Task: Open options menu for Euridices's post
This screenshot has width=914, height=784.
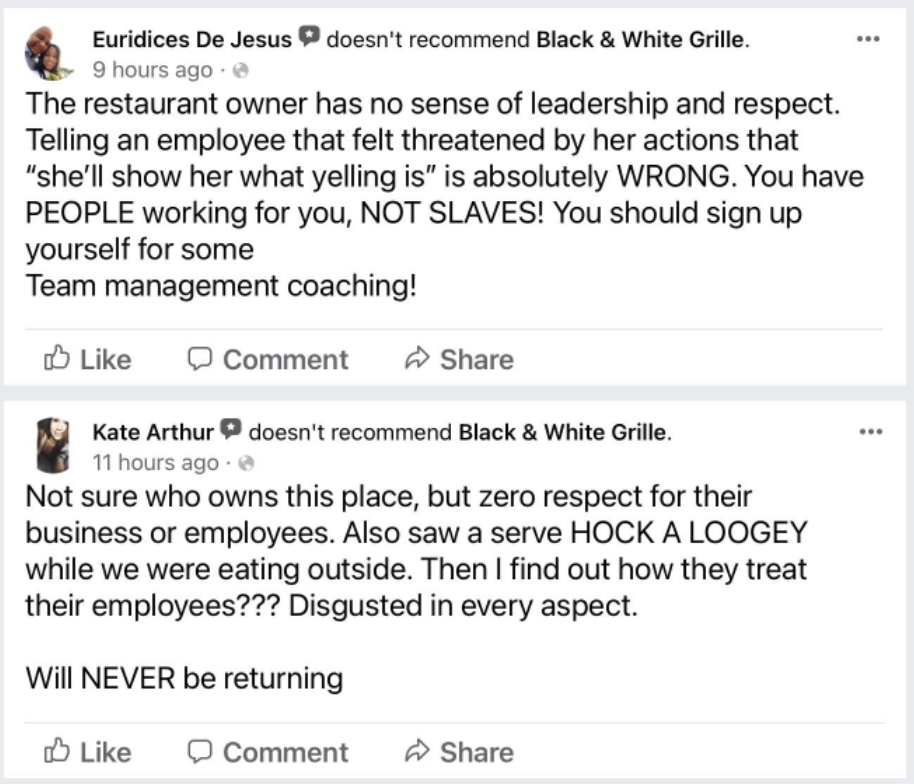Action: (869, 39)
